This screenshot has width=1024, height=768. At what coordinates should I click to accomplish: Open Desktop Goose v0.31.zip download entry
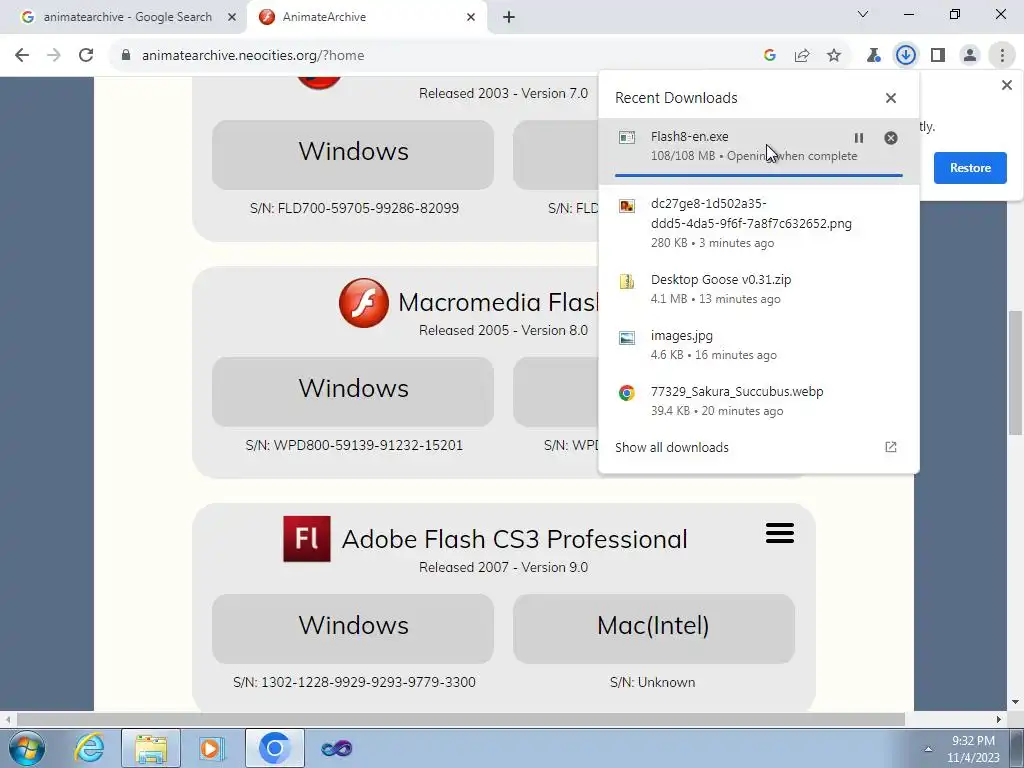(758, 289)
